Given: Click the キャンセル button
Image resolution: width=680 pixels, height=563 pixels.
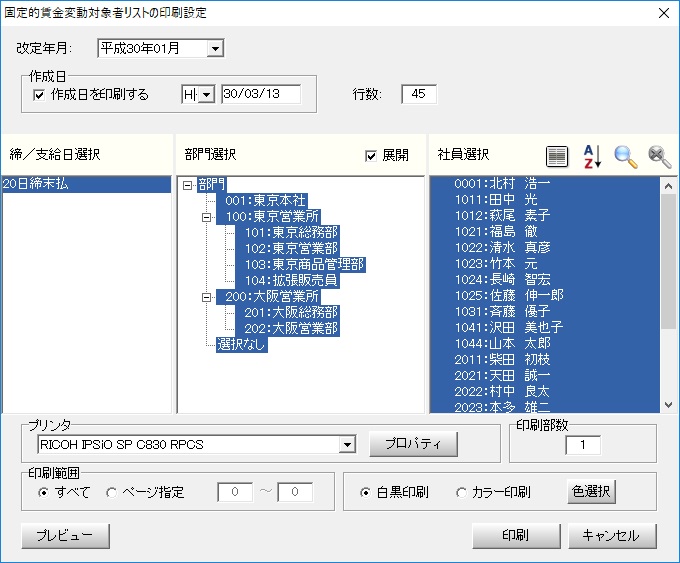Looking at the screenshot, I should [x=612, y=536].
